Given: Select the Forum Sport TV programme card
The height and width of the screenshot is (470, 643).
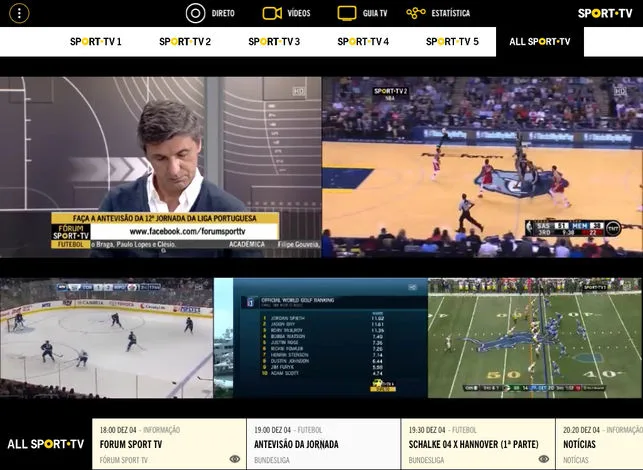Looking at the screenshot, I should coord(169,444).
